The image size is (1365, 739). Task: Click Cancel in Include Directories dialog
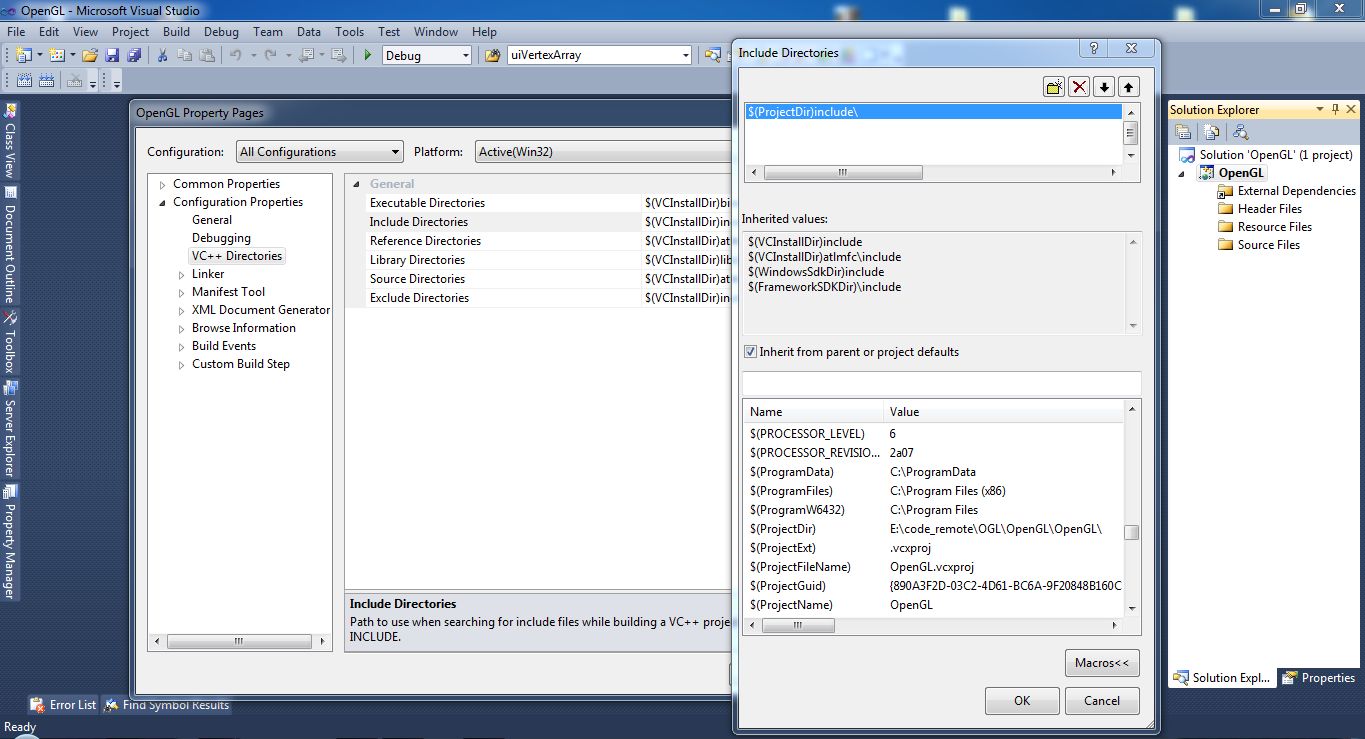[1102, 701]
